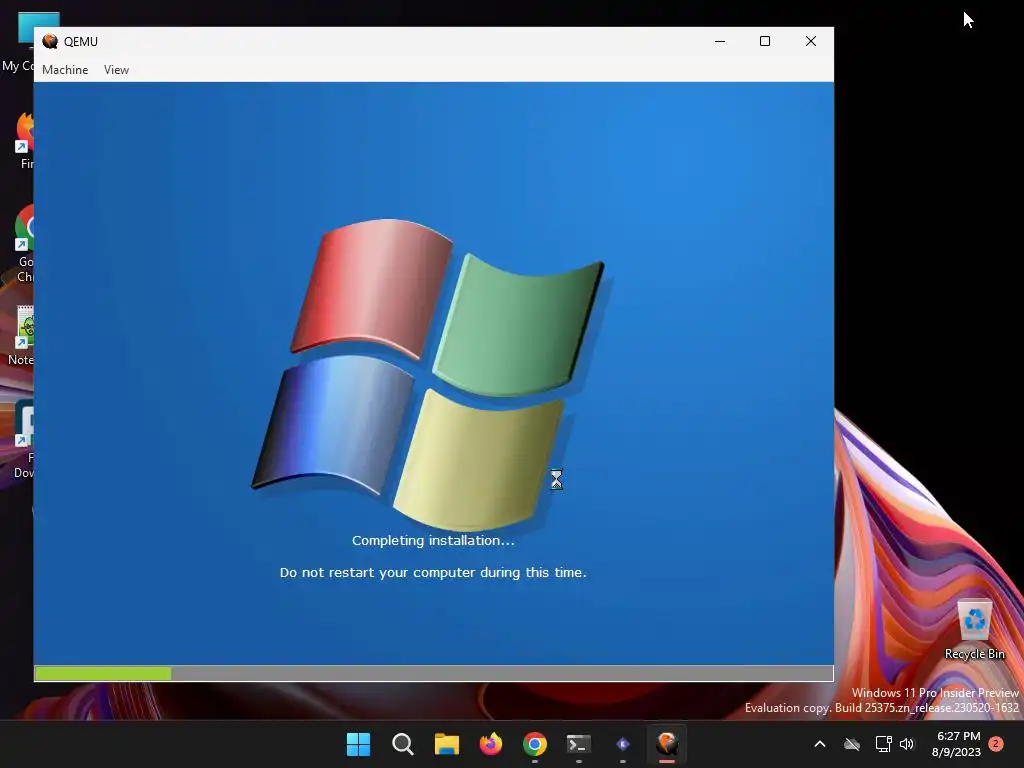Click the green installation progress bar
The width and height of the screenshot is (1024, 768).
tap(103, 673)
